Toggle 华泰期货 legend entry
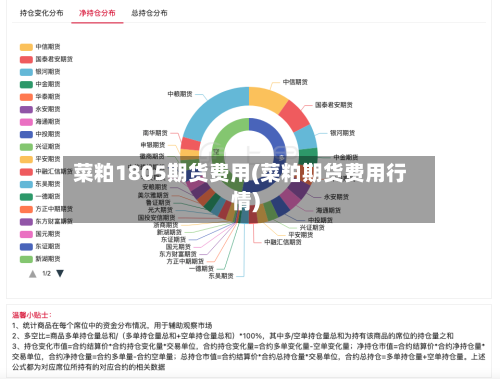 pos(40,97)
